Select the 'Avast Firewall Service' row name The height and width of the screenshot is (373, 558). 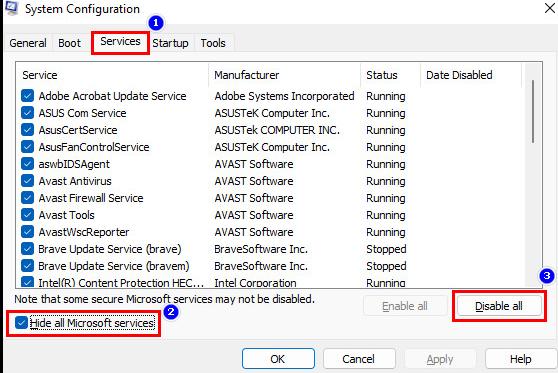coord(91,198)
